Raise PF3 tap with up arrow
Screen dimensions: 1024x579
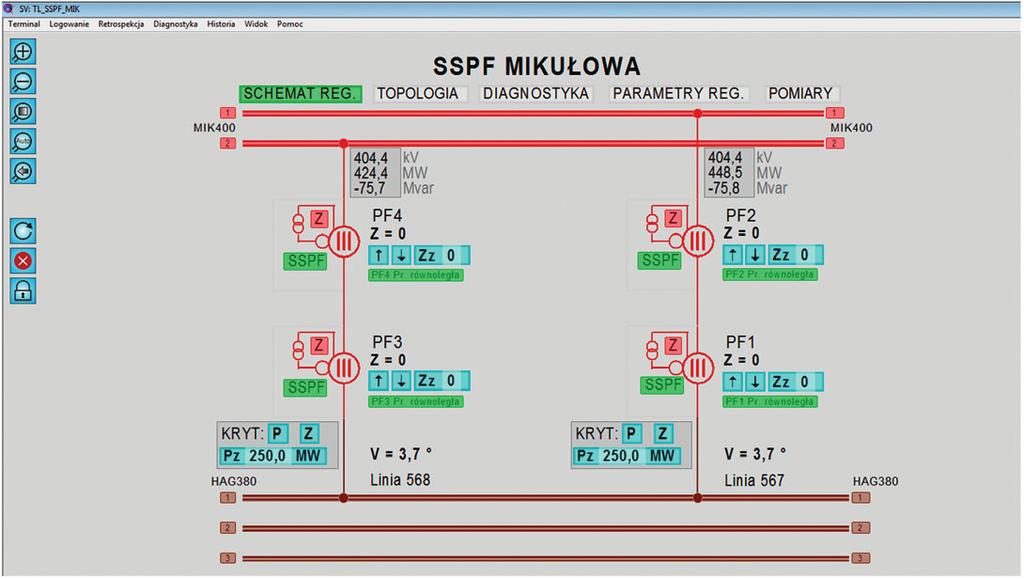379,381
